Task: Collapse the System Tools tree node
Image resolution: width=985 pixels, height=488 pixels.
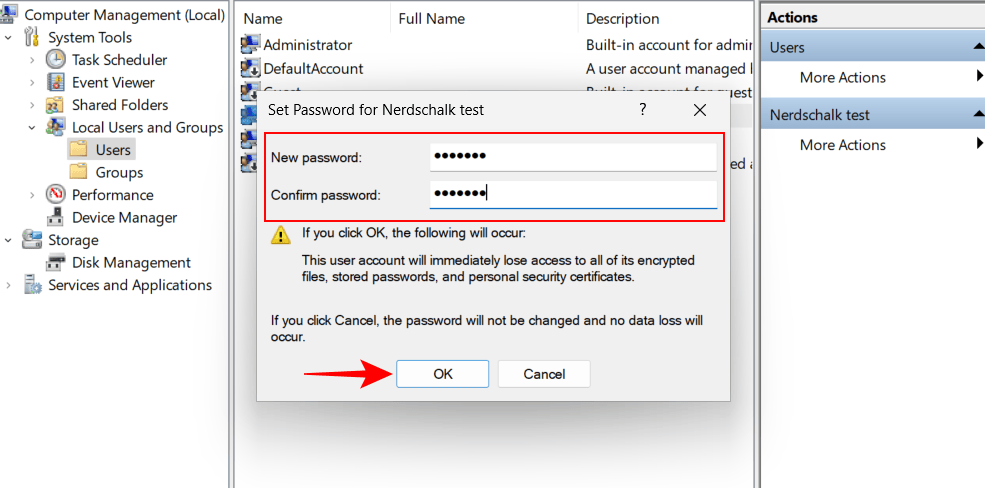Action: click(10, 38)
